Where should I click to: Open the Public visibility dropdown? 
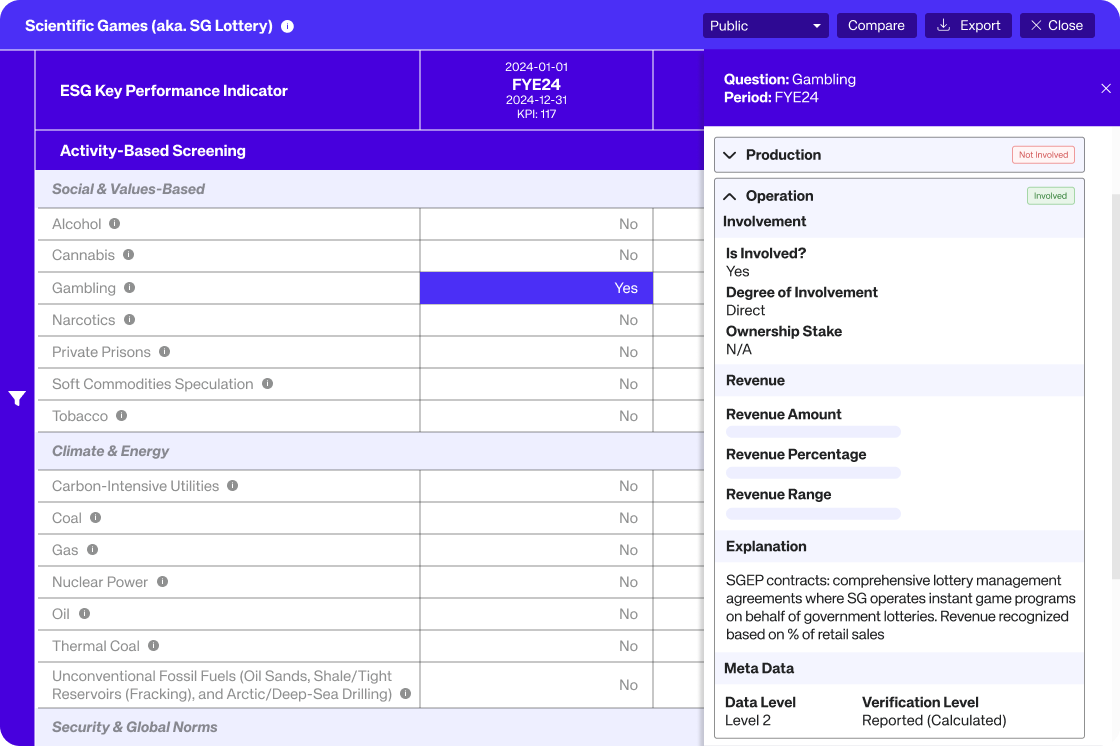point(765,26)
